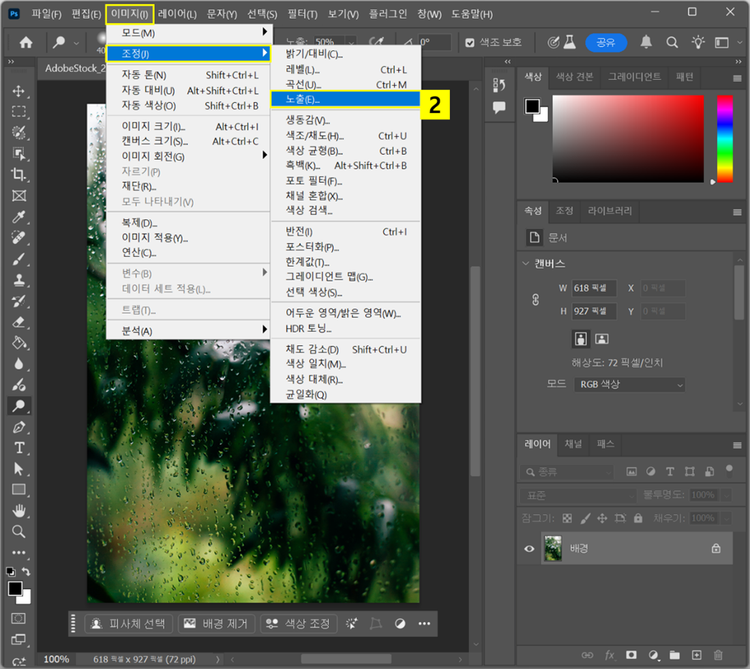
Task: Hide the 배경 layer using eye icon
Action: click(530, 548)
